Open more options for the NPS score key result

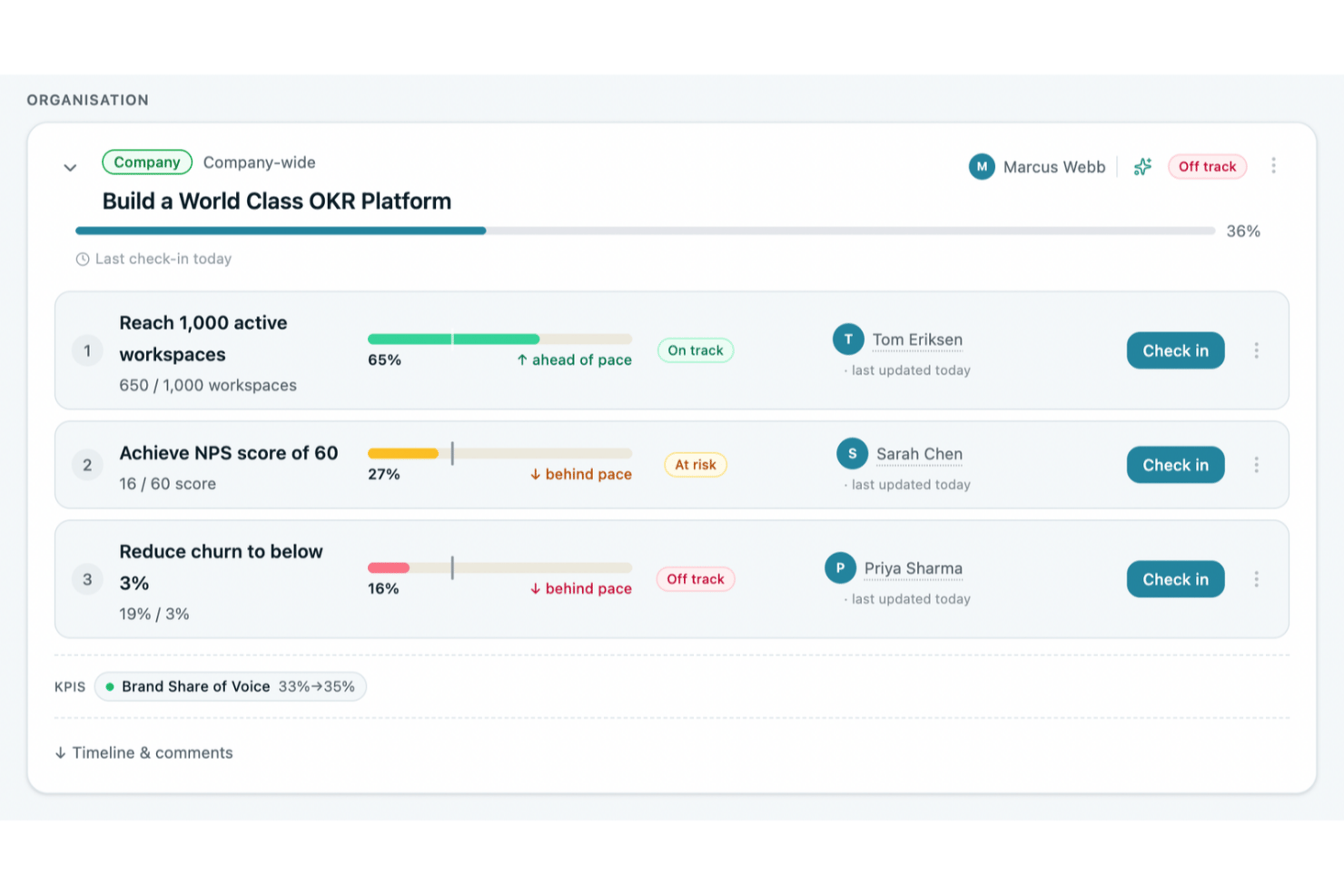coord(1256,465)
